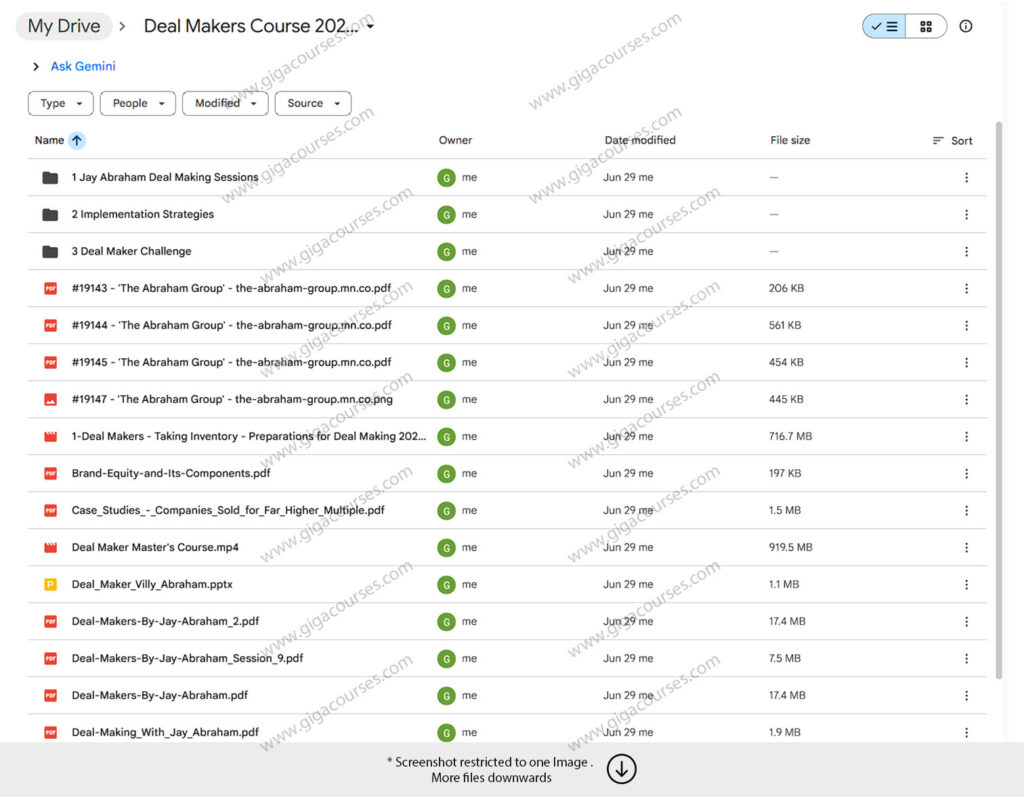Click the Date modified column header
Viewport: 1024px width, 797px height.
(x=640, y=140)
